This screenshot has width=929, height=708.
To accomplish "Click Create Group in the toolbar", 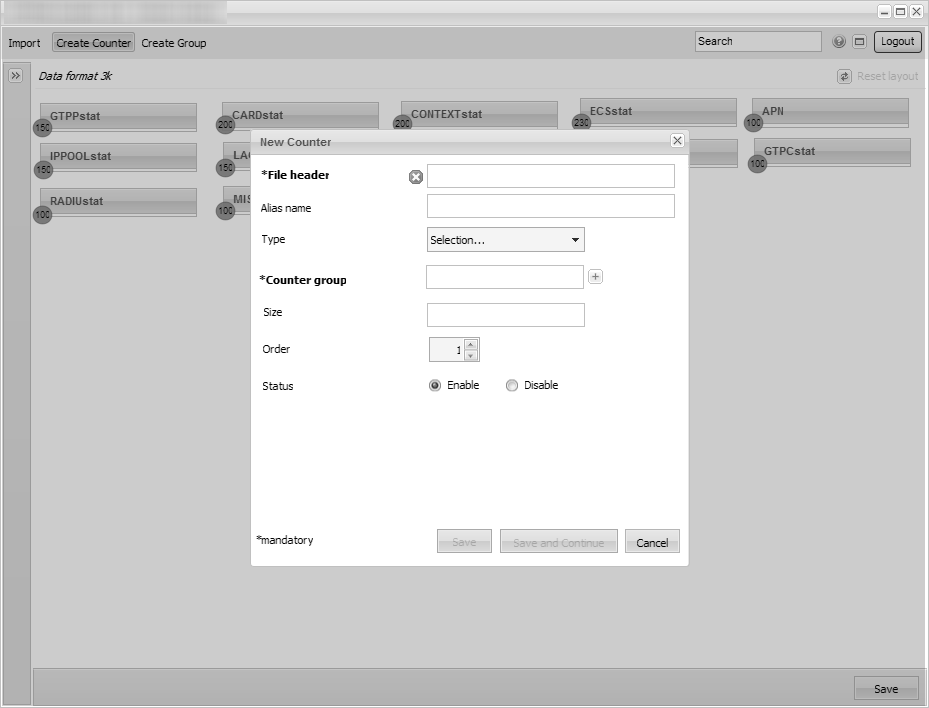I will (174, 43).
